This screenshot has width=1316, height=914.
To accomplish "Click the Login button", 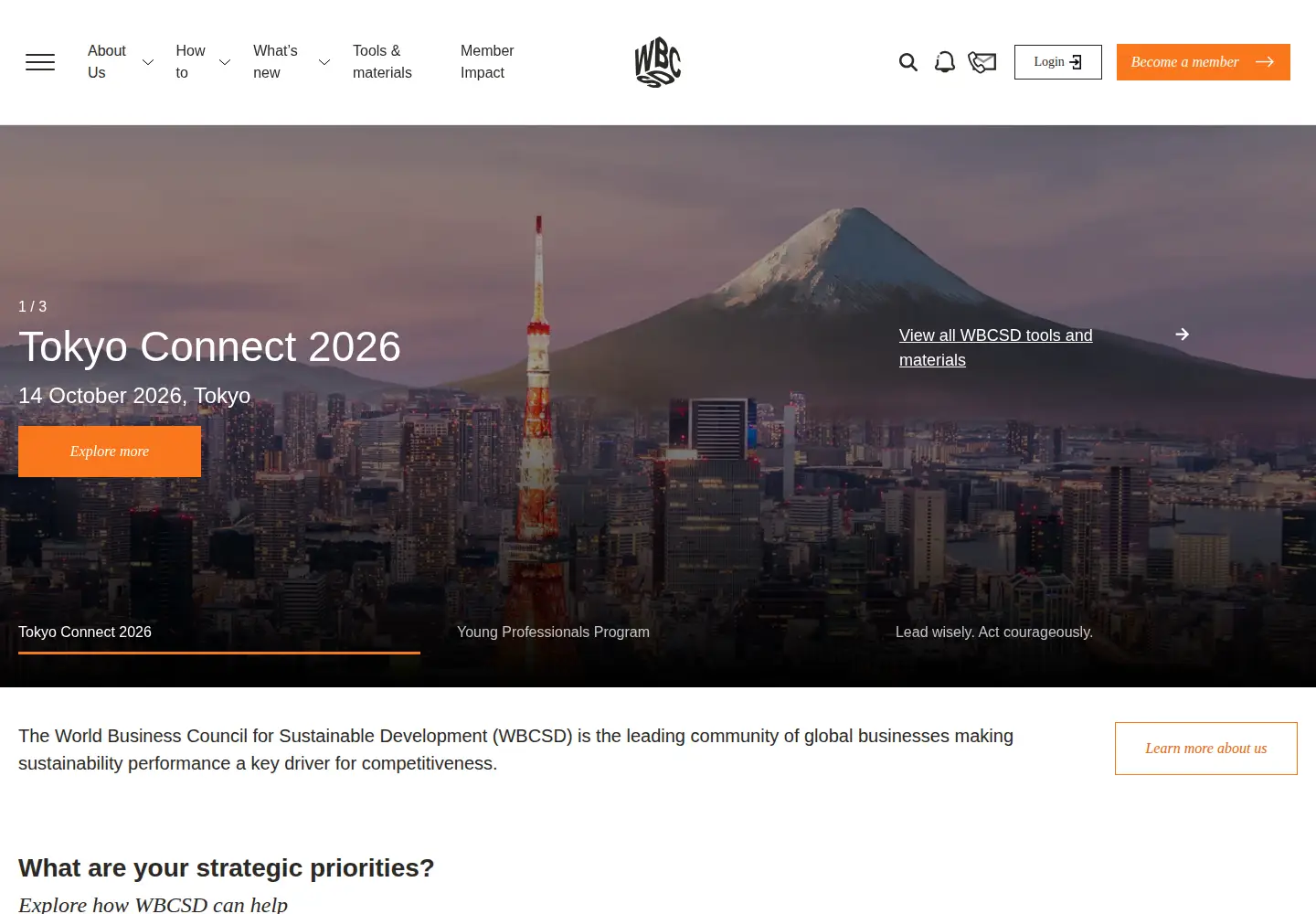I will [1058, 62].
